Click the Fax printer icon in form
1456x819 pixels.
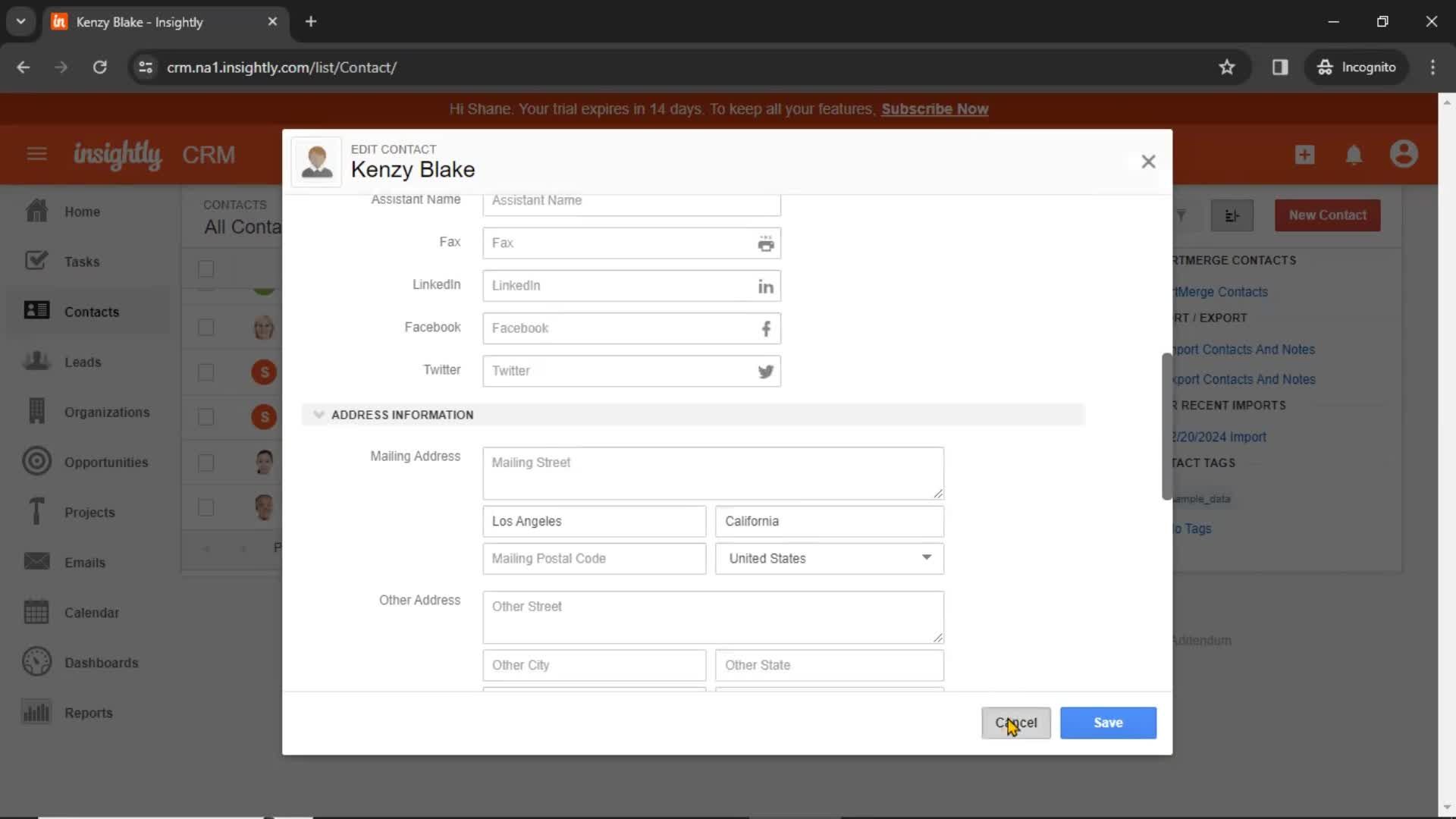pyautogui.click(x=766, y=243)
